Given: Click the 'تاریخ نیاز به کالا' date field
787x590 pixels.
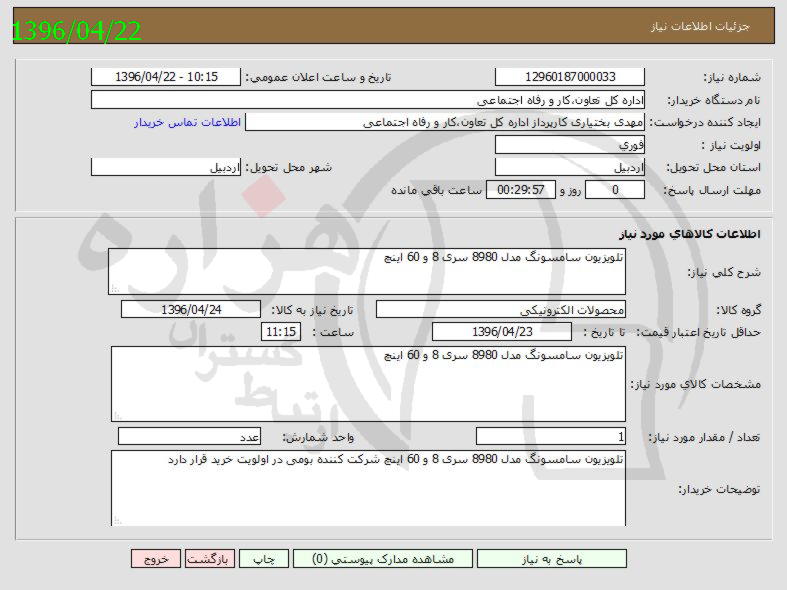Looking at the screenshot, I should [191, 310].
